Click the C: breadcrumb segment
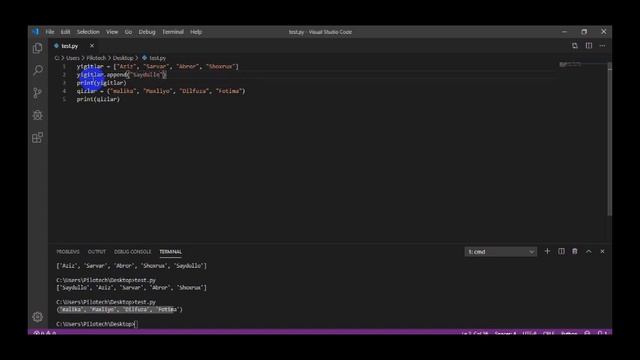Screen dimensions: 640x360 coord(57,58)
